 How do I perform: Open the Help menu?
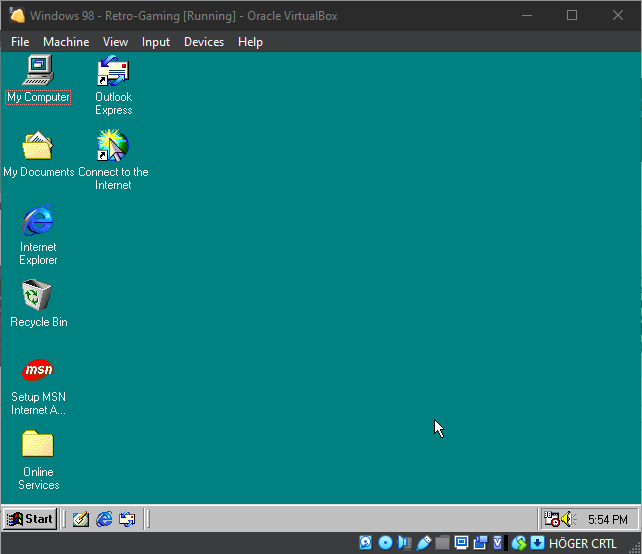coord(250,42)
